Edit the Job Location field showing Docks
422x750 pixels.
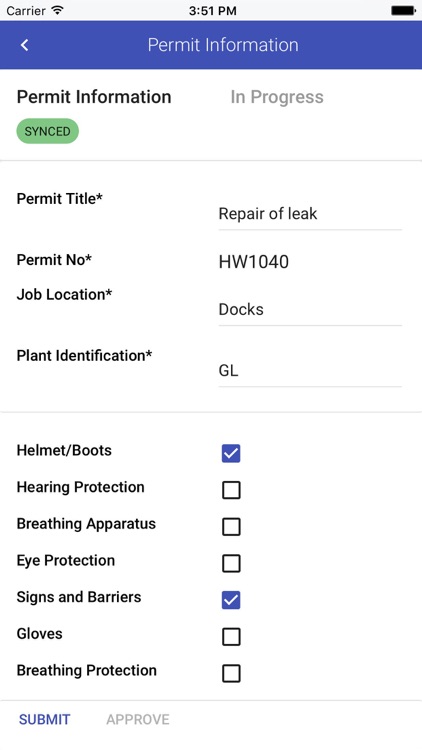(310, 309)
